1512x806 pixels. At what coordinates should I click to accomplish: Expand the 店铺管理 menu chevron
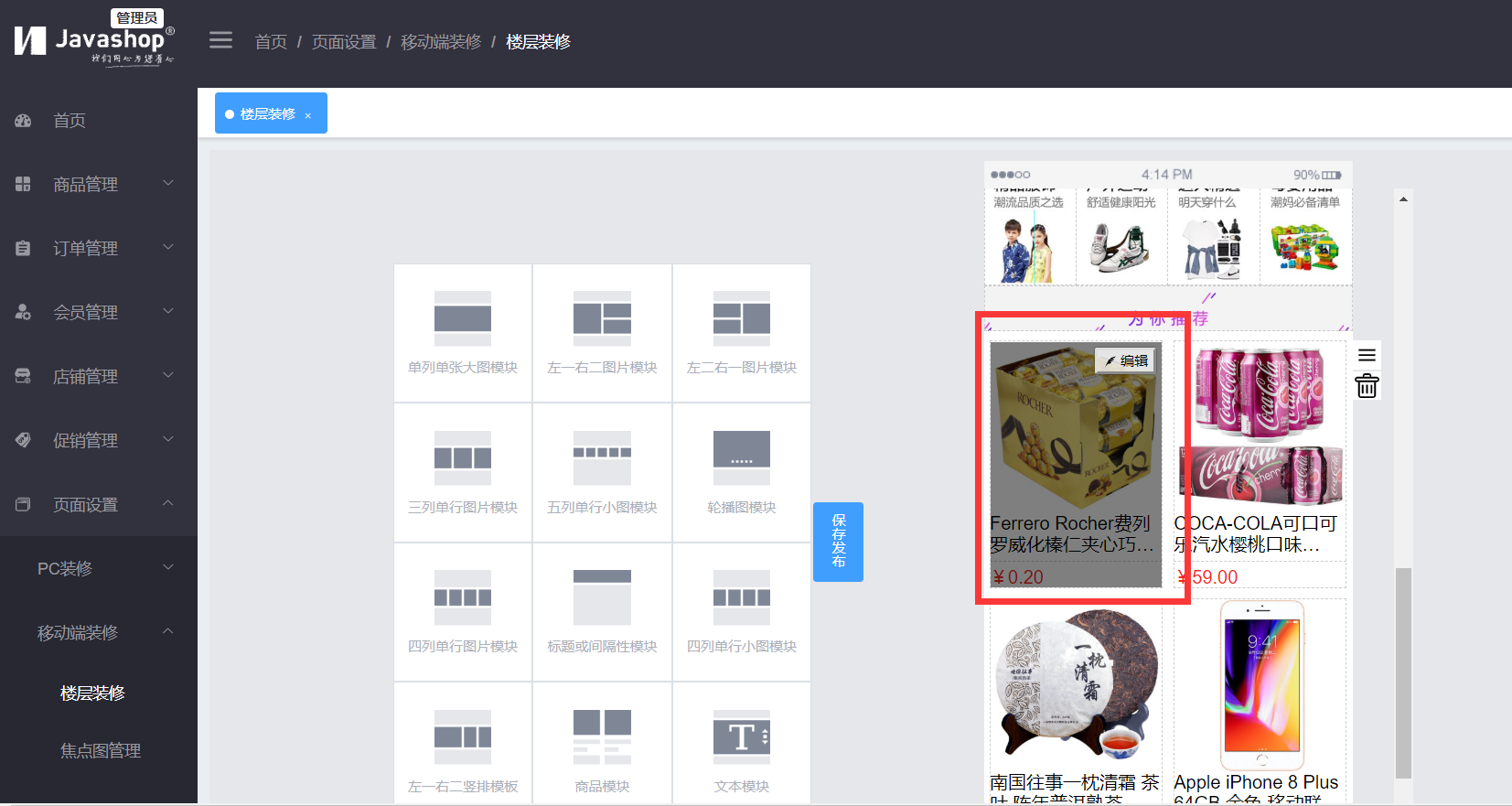168,375
